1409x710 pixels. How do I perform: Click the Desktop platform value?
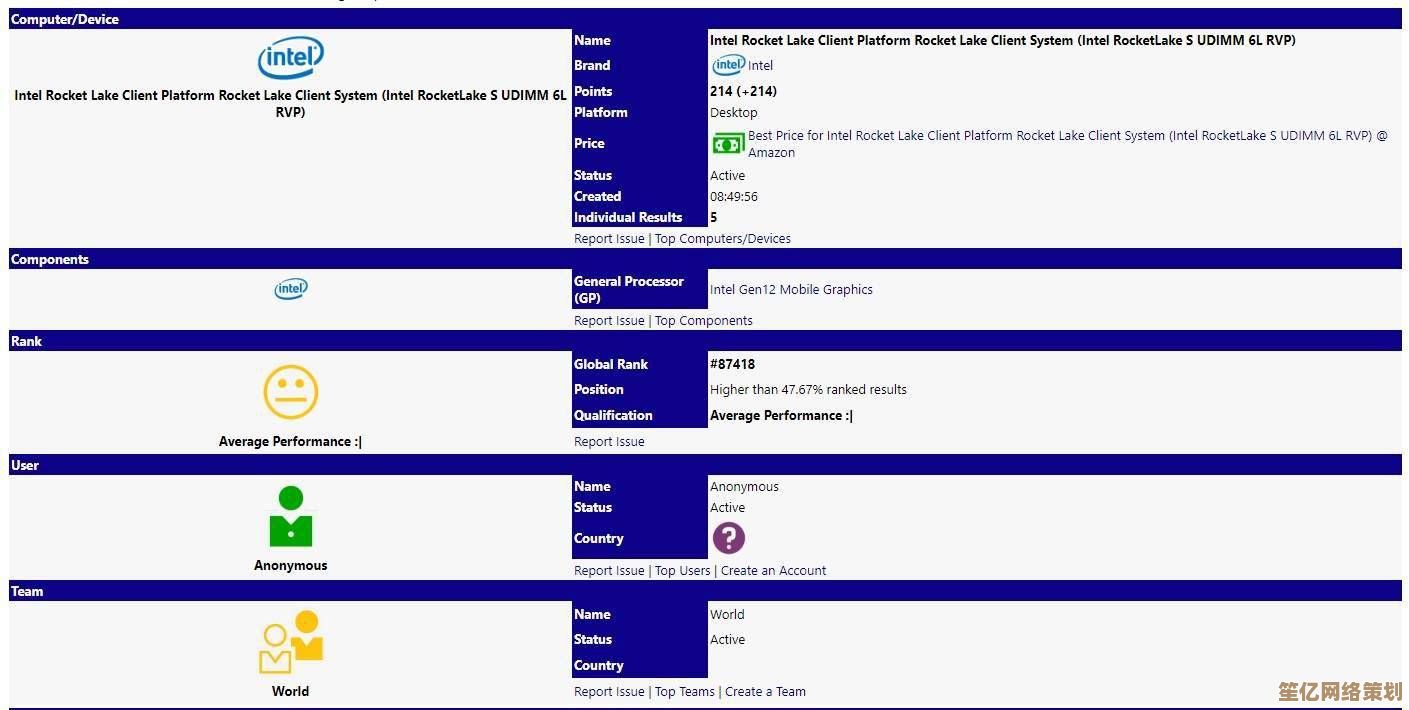pos(733,113)
